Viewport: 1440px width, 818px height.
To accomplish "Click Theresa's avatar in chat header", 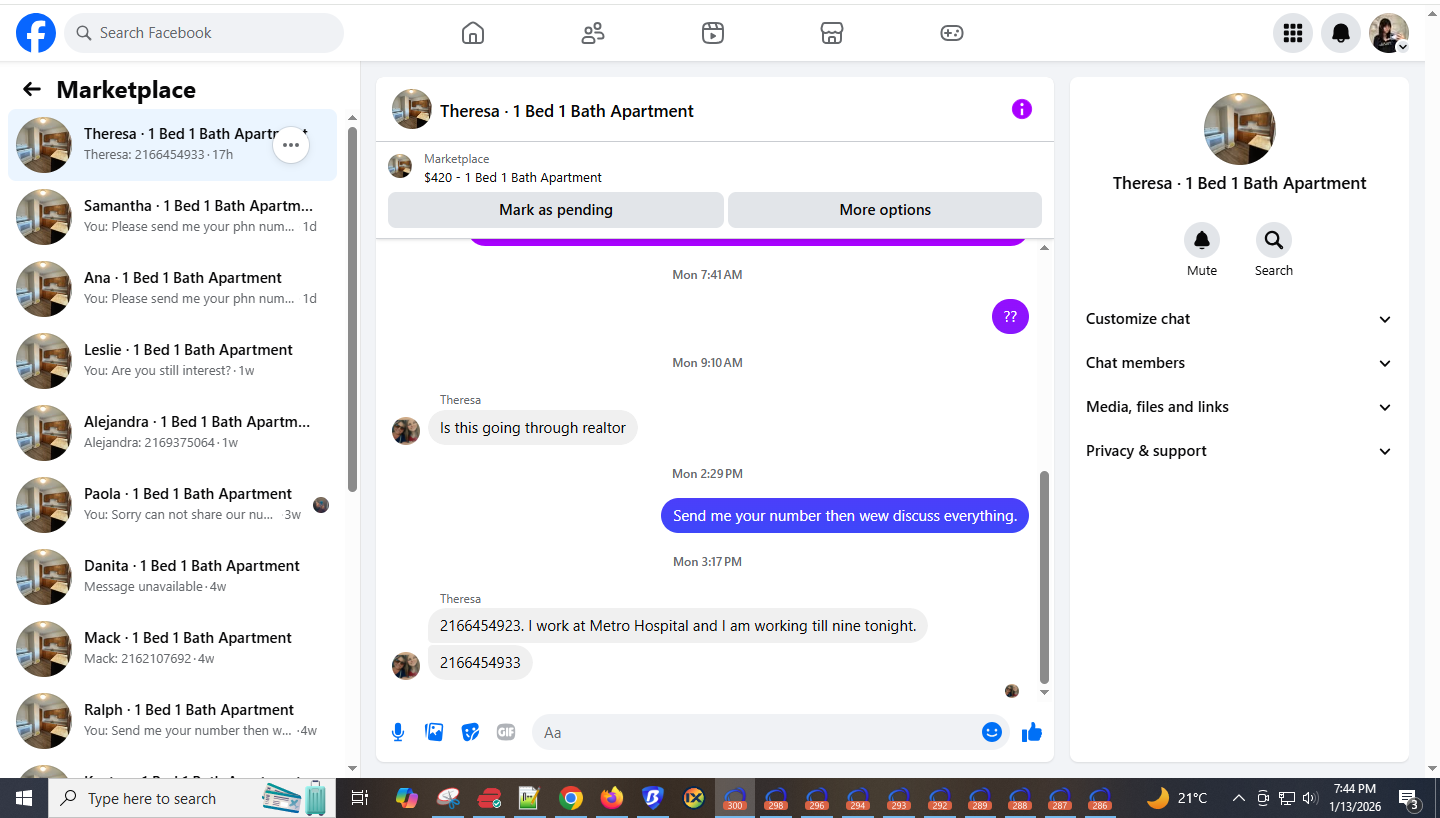I will coord(412,109).
